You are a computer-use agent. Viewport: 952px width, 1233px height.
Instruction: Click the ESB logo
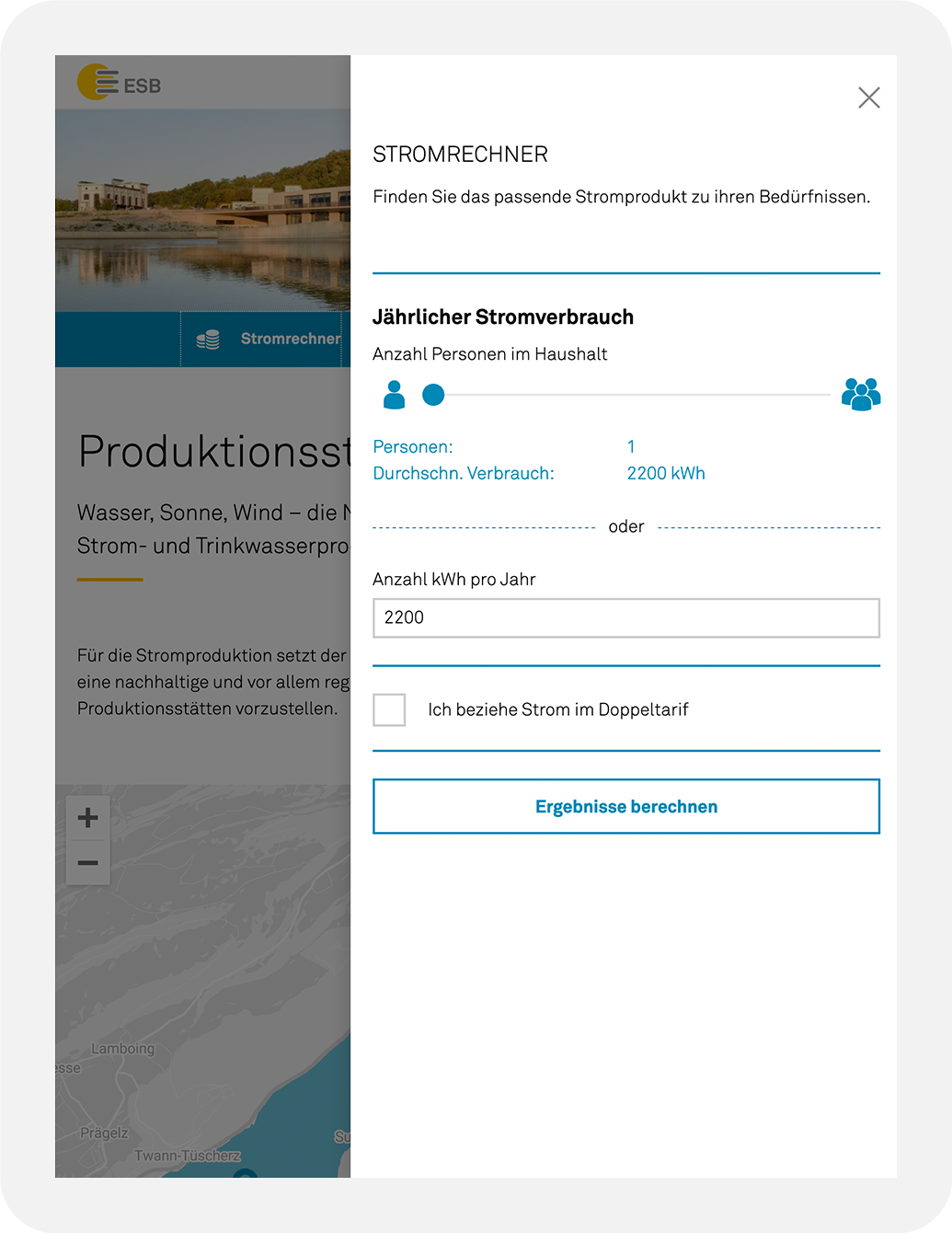(x=119, y=83)
